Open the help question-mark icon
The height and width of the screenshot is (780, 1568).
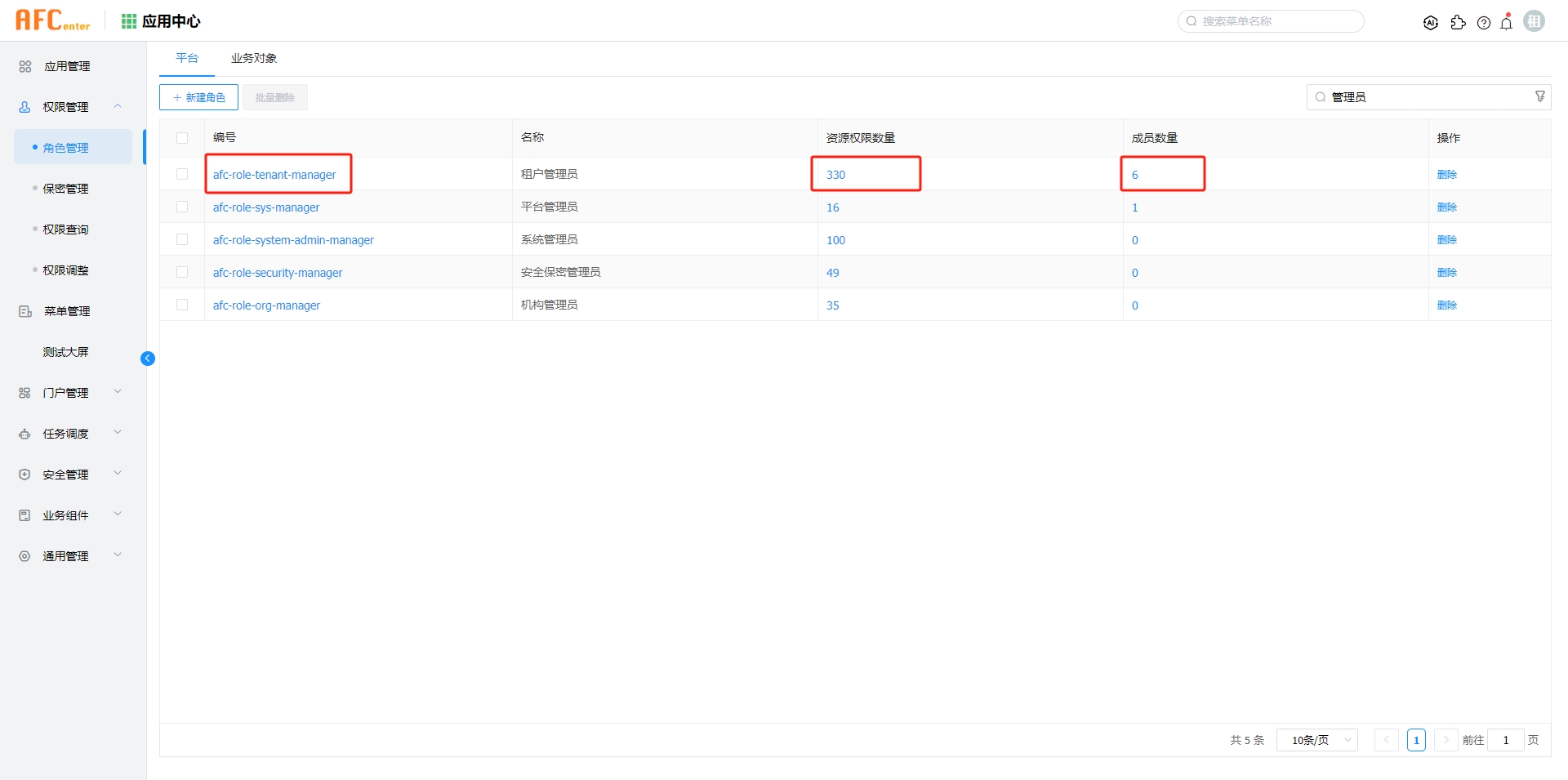click(x=1484, y=23)
